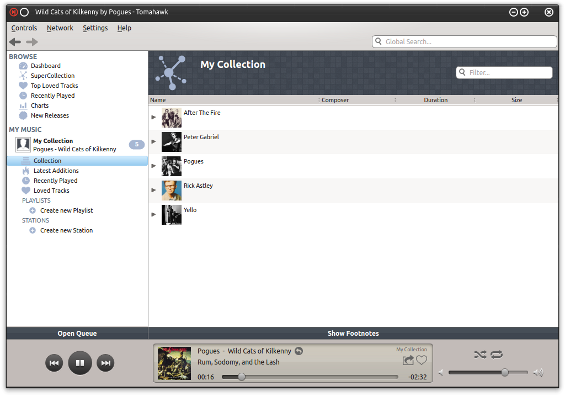
Task: Click the Wild Cats of Kilkenny track title
Action: pos(259,351)
